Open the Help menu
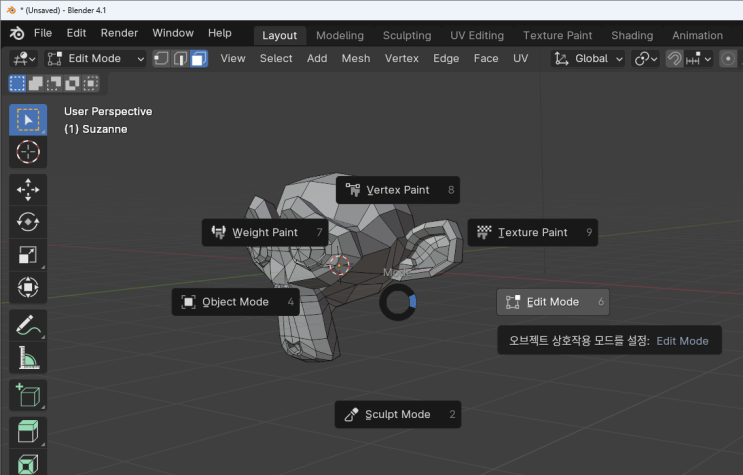743x475 pixels. [x=220, y=33]
